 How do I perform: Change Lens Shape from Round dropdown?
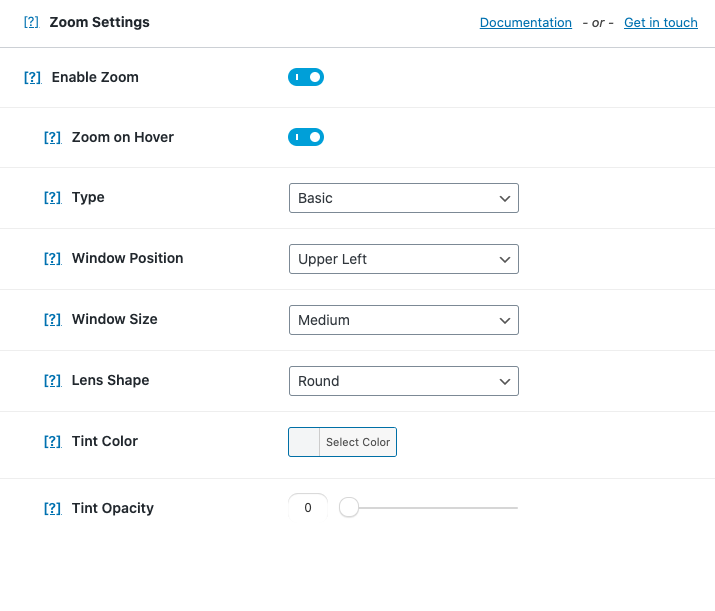[x=403, y=381]
